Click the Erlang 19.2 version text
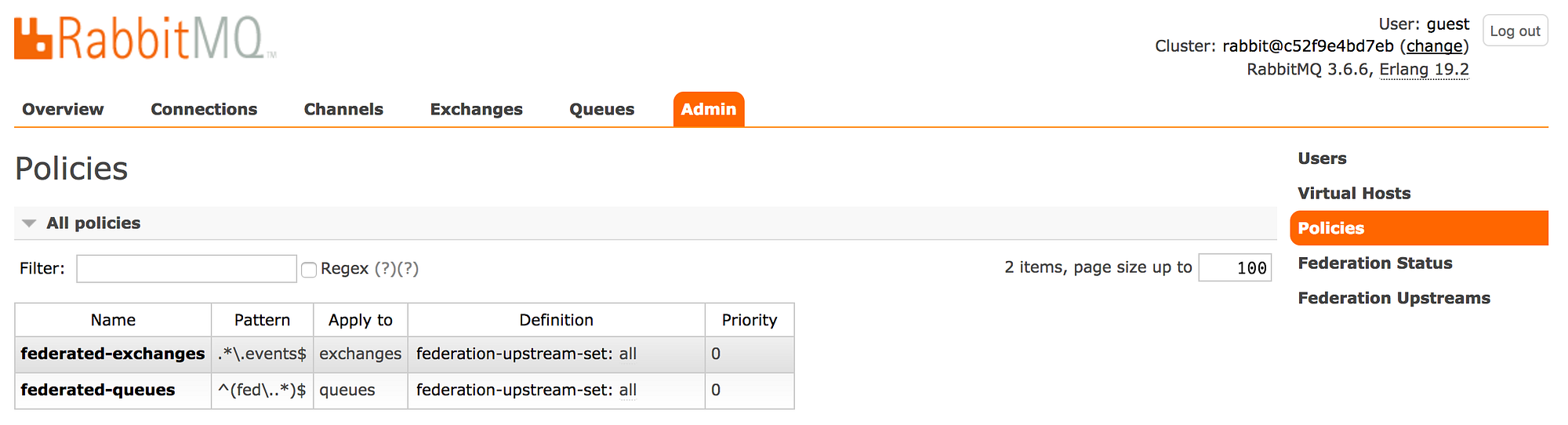Screen dimensions: 1568x425 click(x=1424, y=70)
